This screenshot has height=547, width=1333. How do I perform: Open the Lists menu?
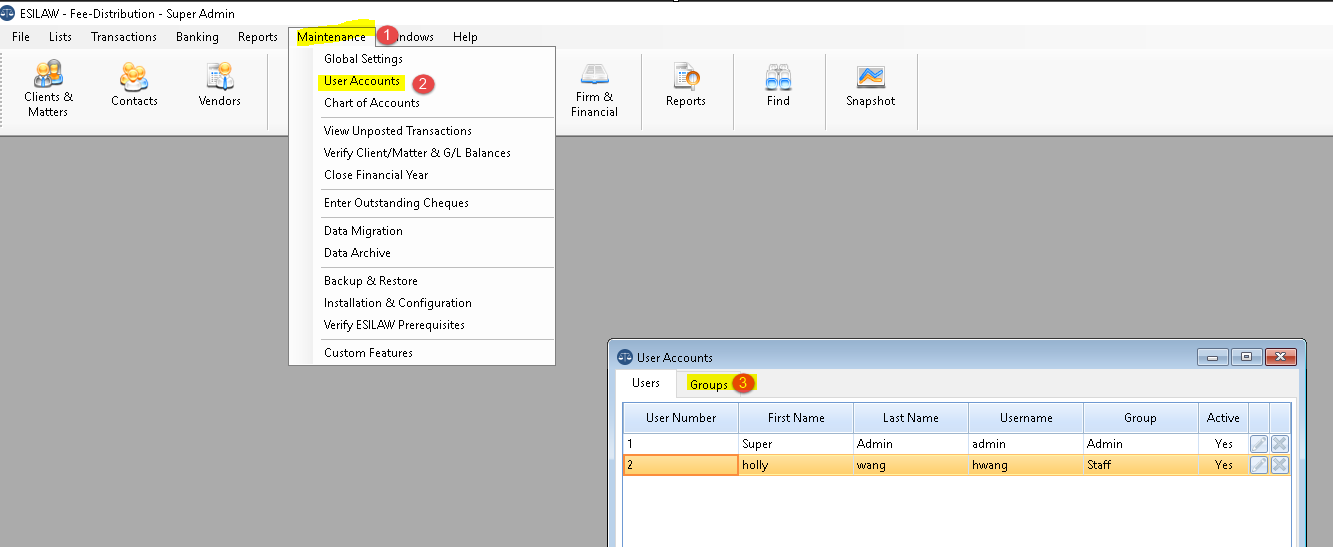(60, 37)
